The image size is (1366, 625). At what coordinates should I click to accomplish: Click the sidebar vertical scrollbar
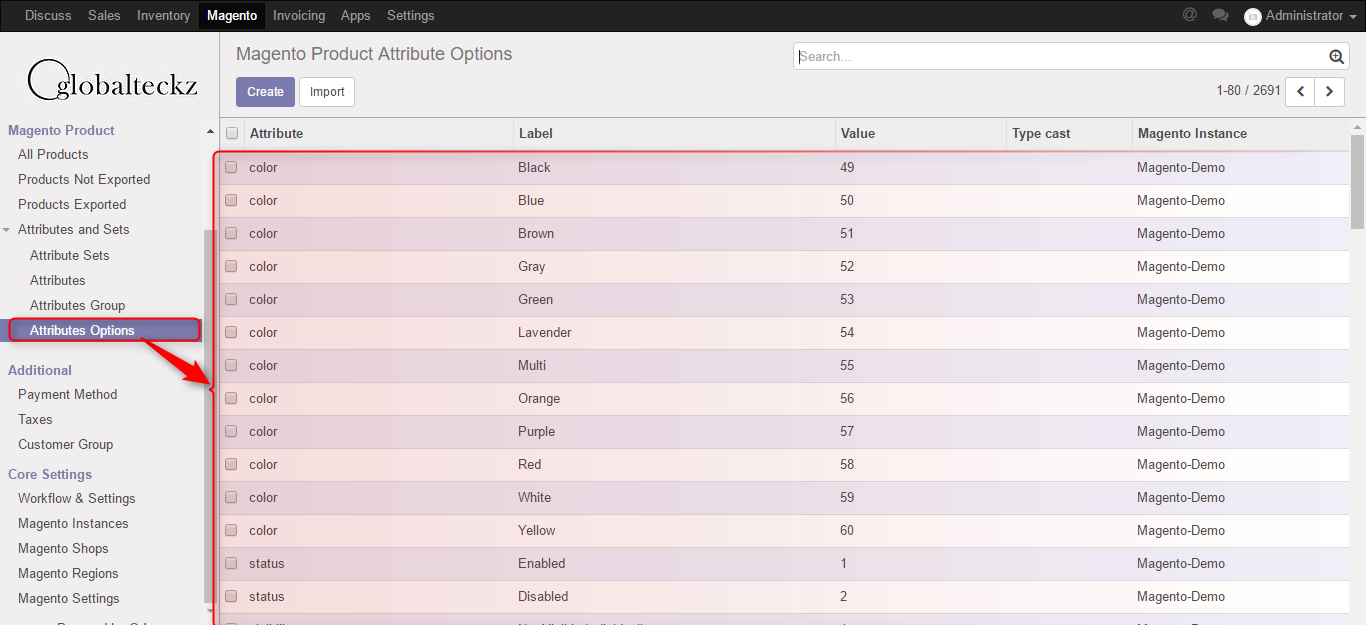tap(209, 415)
